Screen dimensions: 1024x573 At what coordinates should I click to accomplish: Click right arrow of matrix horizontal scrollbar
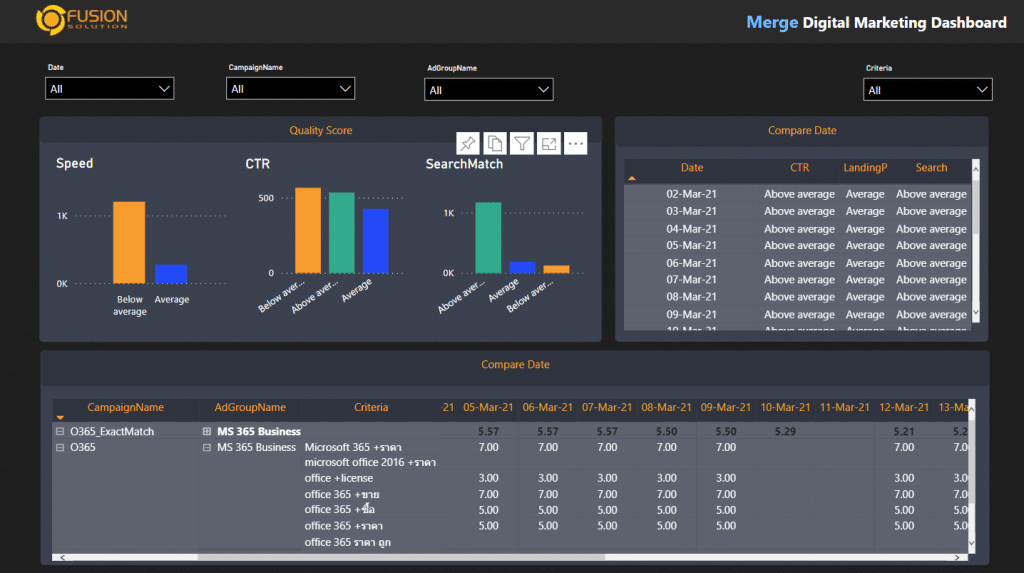pyautogui.click(x=957, y=557)
